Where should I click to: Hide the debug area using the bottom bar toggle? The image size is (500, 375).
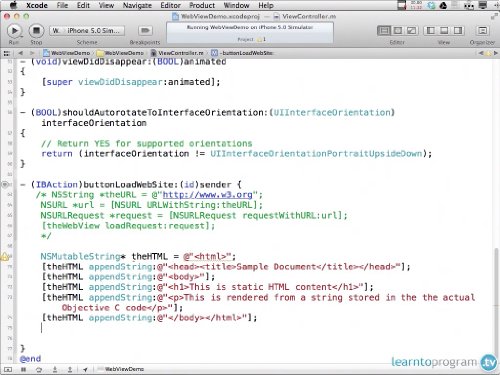[x=8, y=369]
